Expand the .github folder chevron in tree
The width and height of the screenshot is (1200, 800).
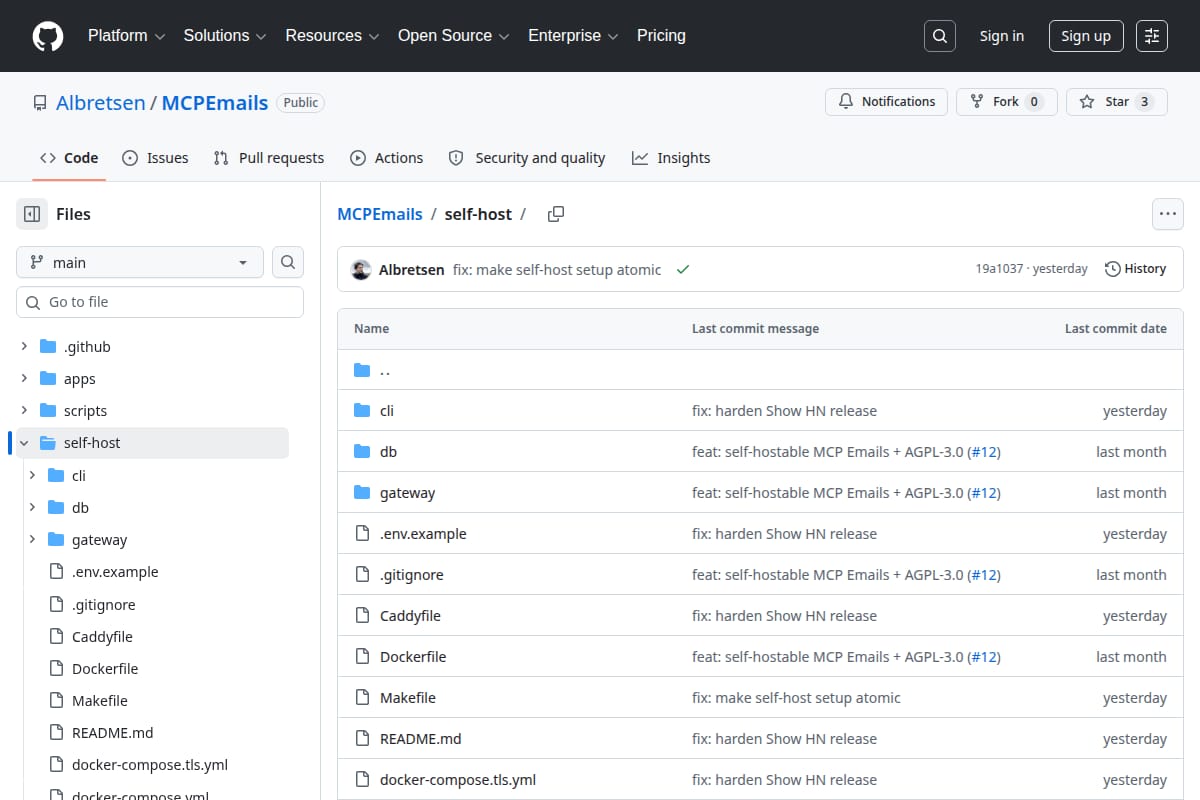tap(24, 347)
